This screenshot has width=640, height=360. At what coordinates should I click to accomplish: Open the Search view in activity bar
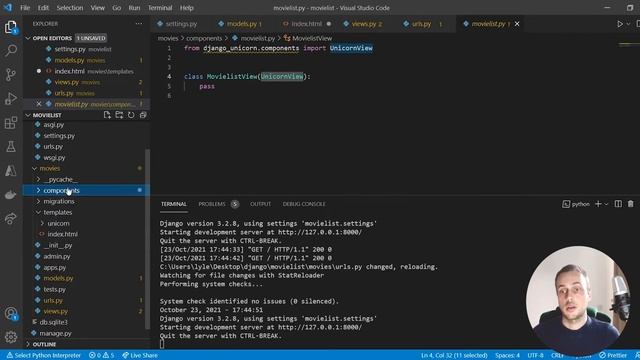(11, 51)
